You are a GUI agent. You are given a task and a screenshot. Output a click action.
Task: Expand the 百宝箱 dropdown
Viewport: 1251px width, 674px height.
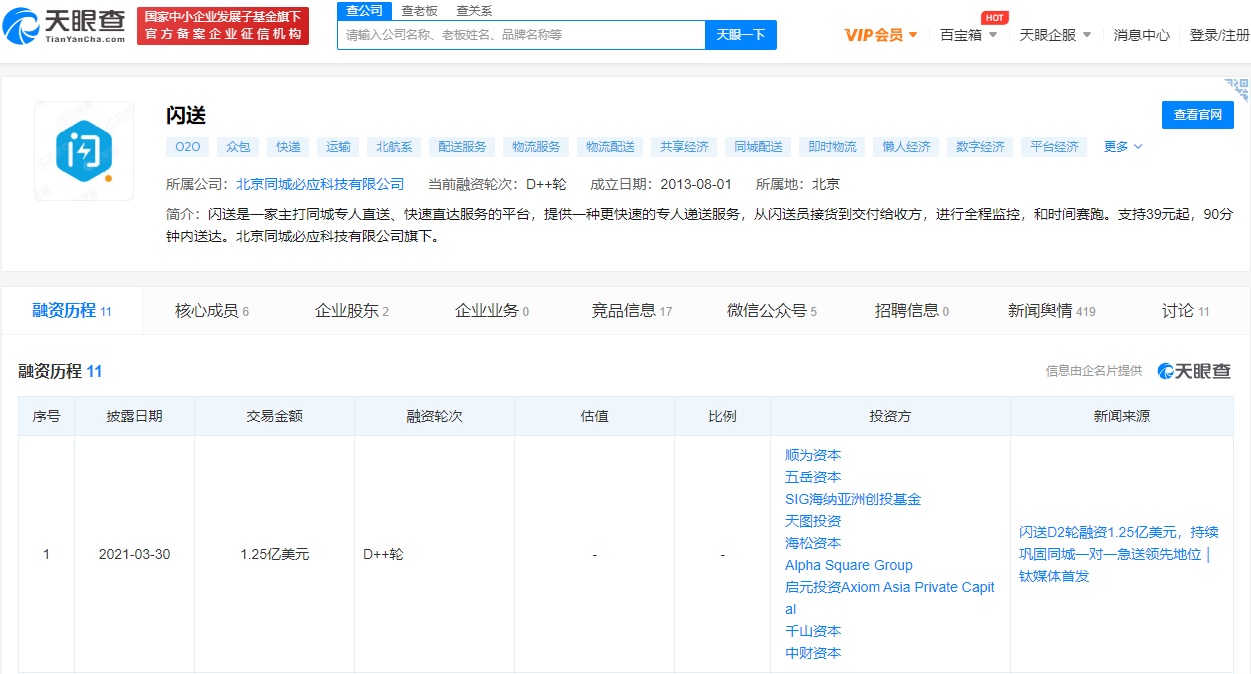968,35
